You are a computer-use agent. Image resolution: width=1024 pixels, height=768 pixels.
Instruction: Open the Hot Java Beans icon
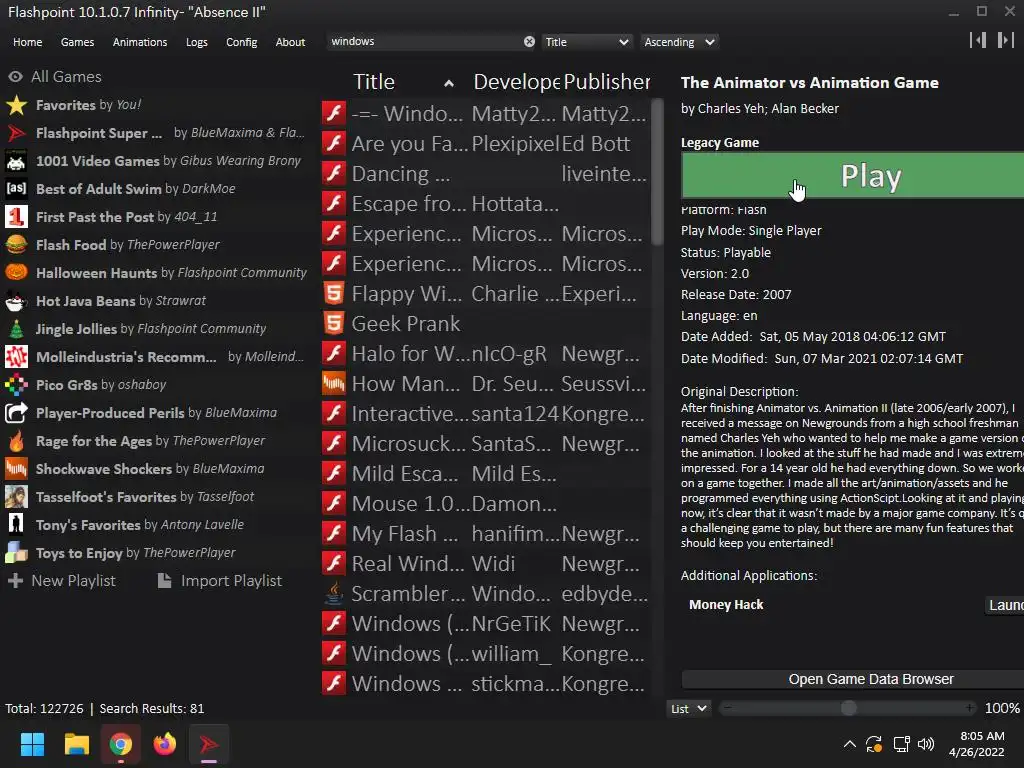click(x=16, y=301)
